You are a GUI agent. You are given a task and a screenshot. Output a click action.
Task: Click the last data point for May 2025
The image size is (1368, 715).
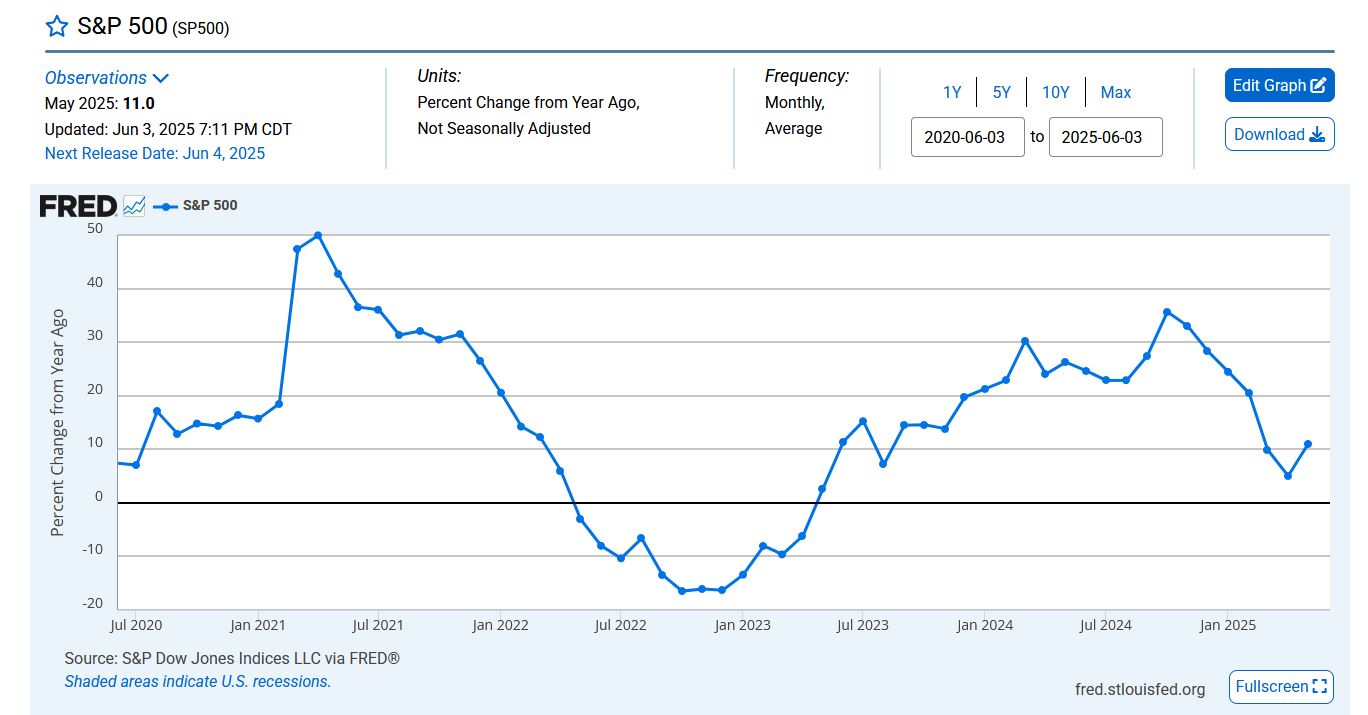(x=1308, y=444)
